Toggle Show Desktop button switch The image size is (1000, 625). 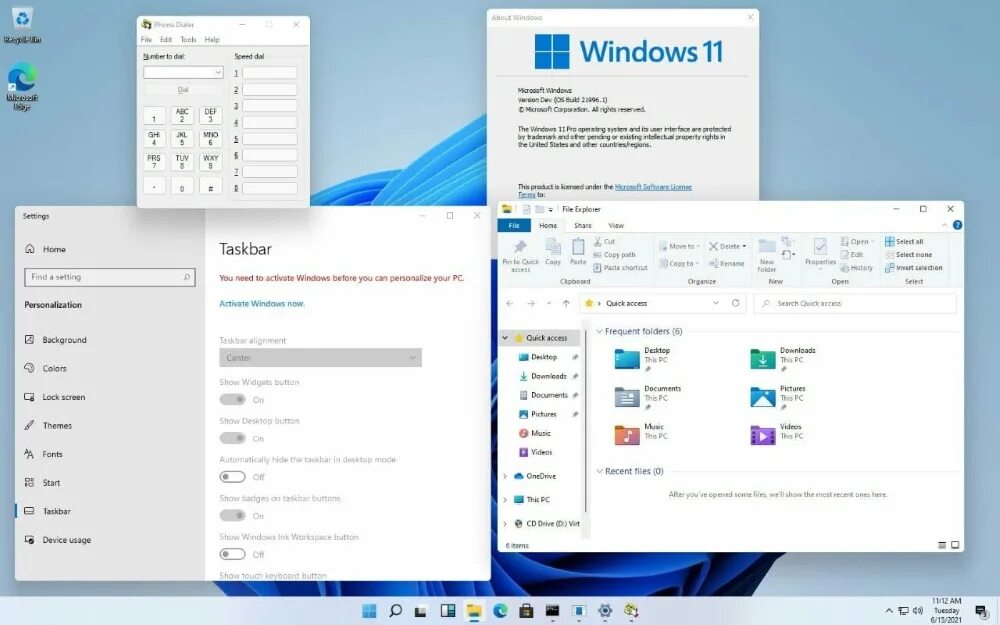click(x=232, y=438)
